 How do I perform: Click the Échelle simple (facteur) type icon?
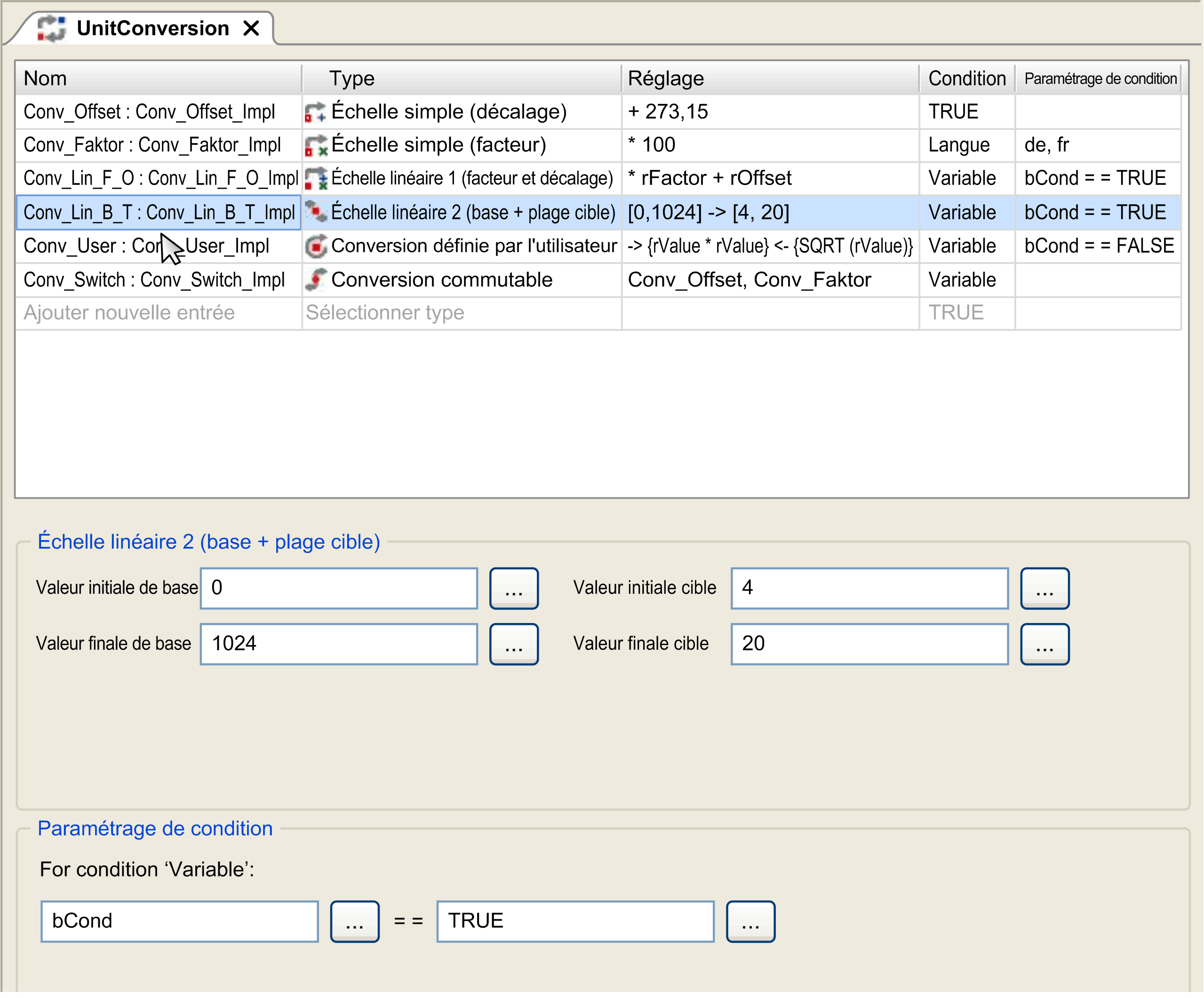pos(315,145)
